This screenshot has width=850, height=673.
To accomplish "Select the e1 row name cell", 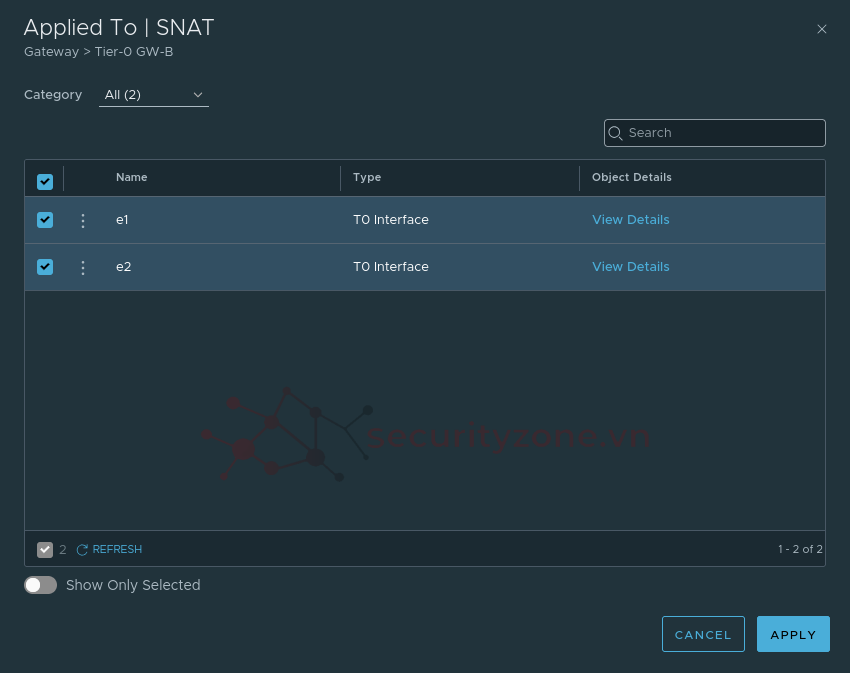I will (123, 220).
